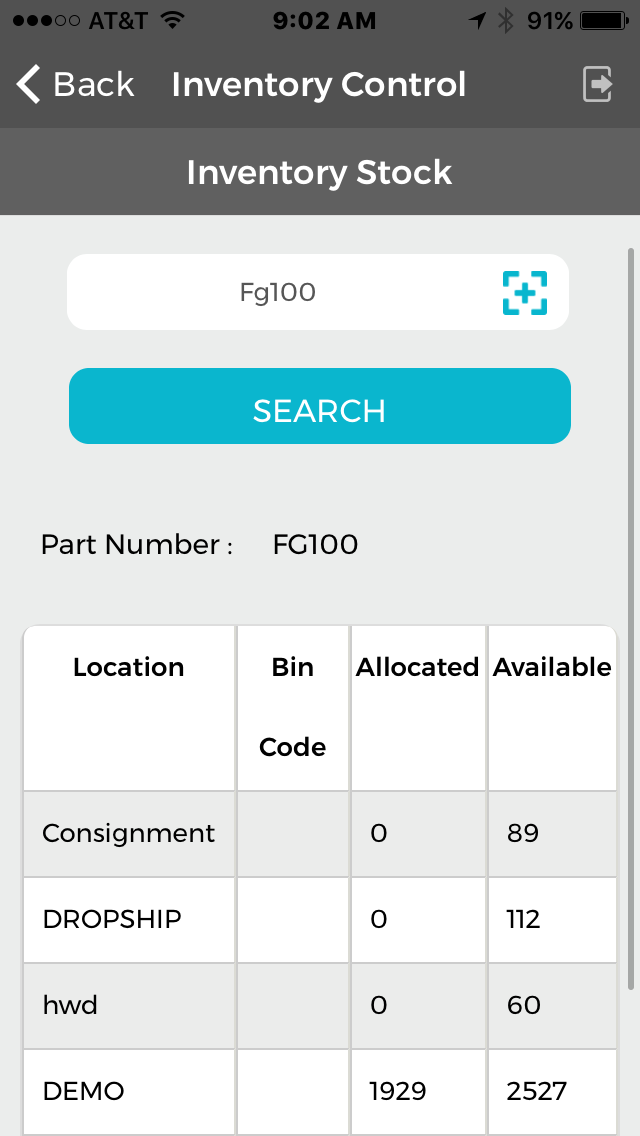Focus the Fg100 part number field
The image size is (640, 1136).
(278, 292)
